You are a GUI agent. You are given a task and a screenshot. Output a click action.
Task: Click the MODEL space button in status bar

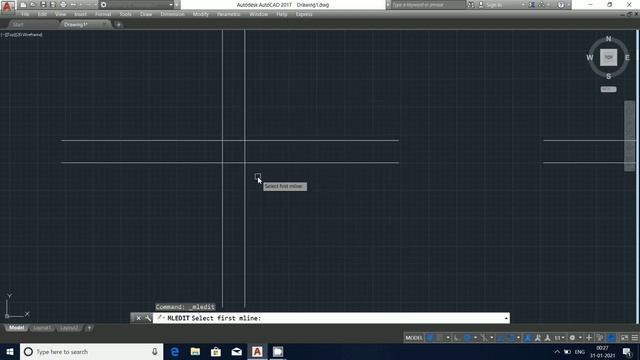(x=414, y=338)
